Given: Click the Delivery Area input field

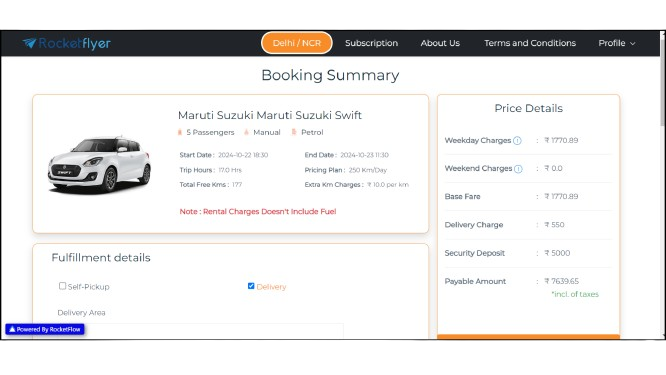Looking at the screenshot, I should pyautogui.click(x=200, y=331).
